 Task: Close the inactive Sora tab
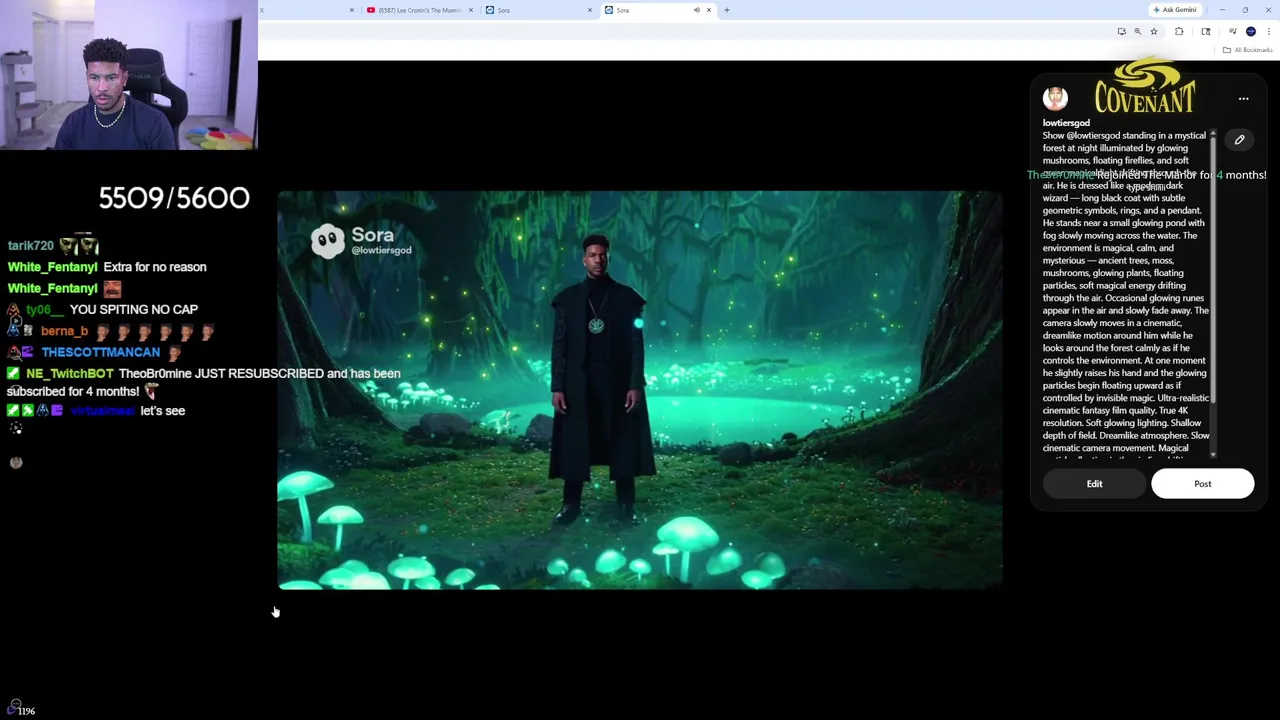pyautogui.click(x=589, y=10)
